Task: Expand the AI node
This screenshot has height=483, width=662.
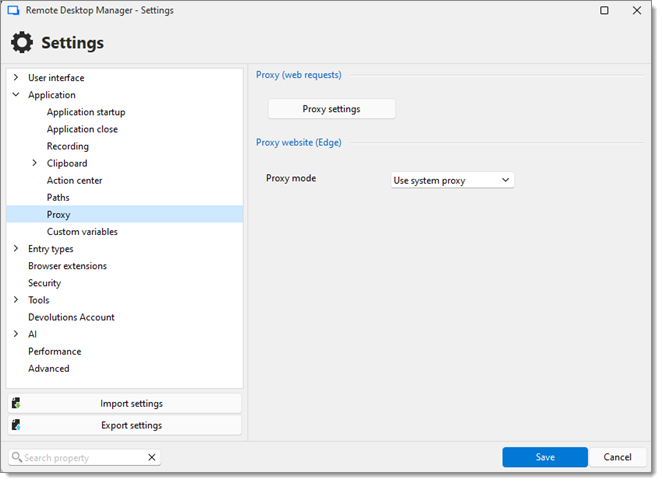Action: click(x=16, y=334)
